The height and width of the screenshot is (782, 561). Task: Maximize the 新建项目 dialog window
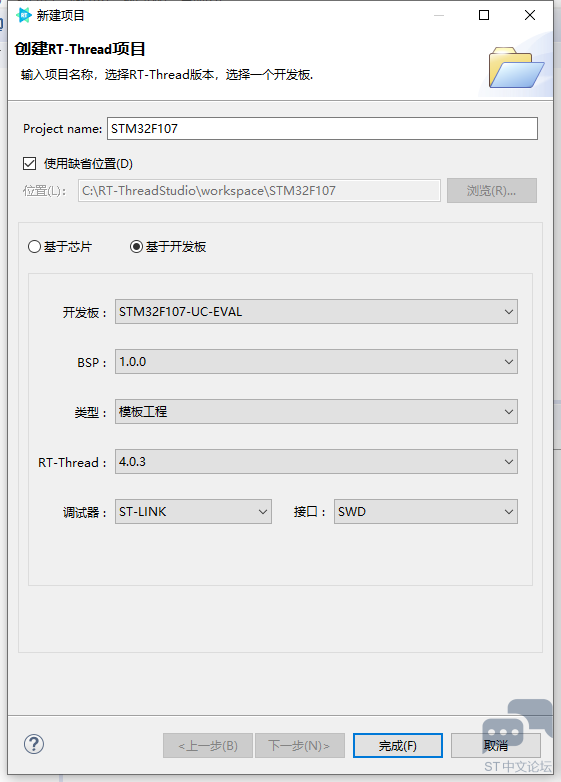tap(484, 15)
